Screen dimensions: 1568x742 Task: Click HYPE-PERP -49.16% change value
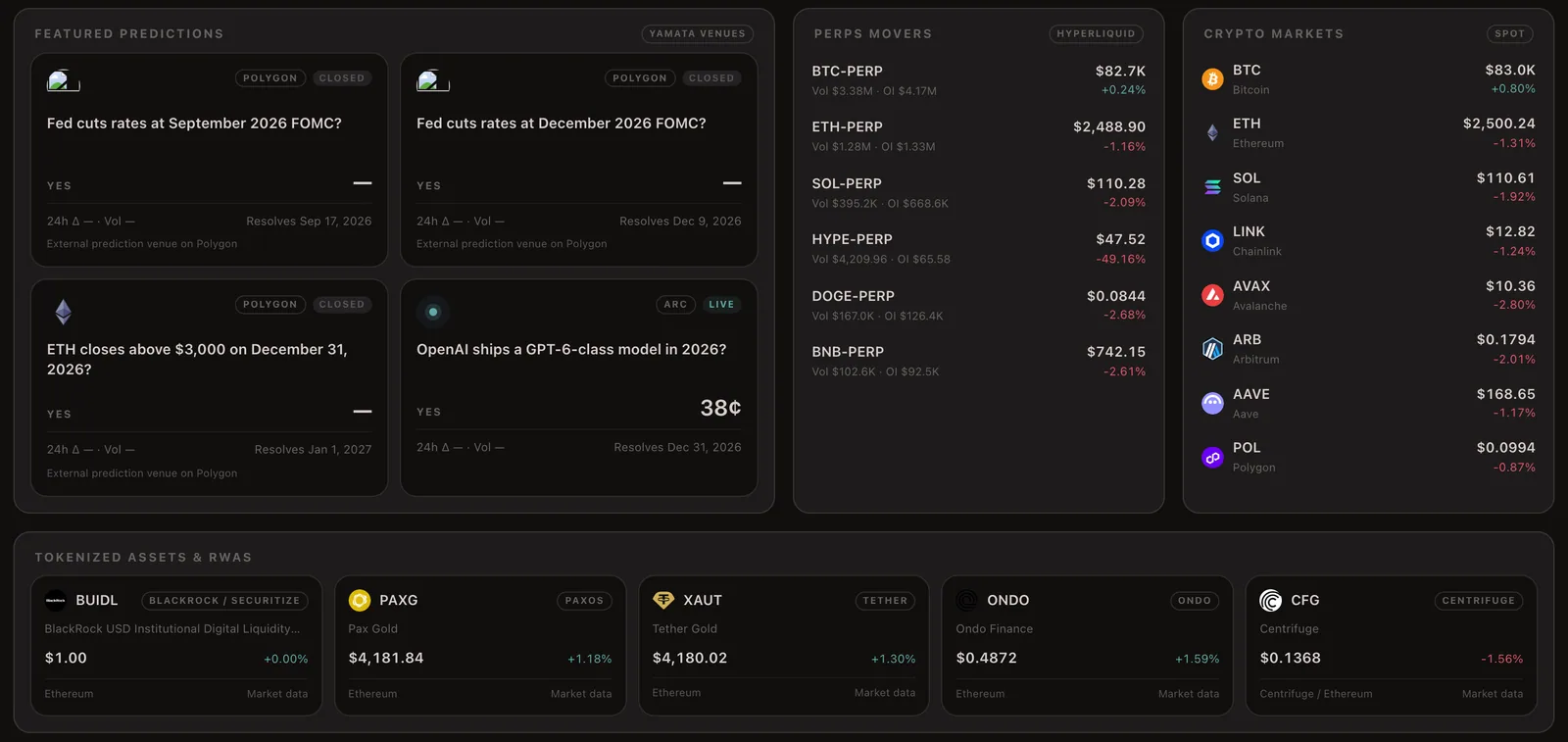click(1121, 260)
